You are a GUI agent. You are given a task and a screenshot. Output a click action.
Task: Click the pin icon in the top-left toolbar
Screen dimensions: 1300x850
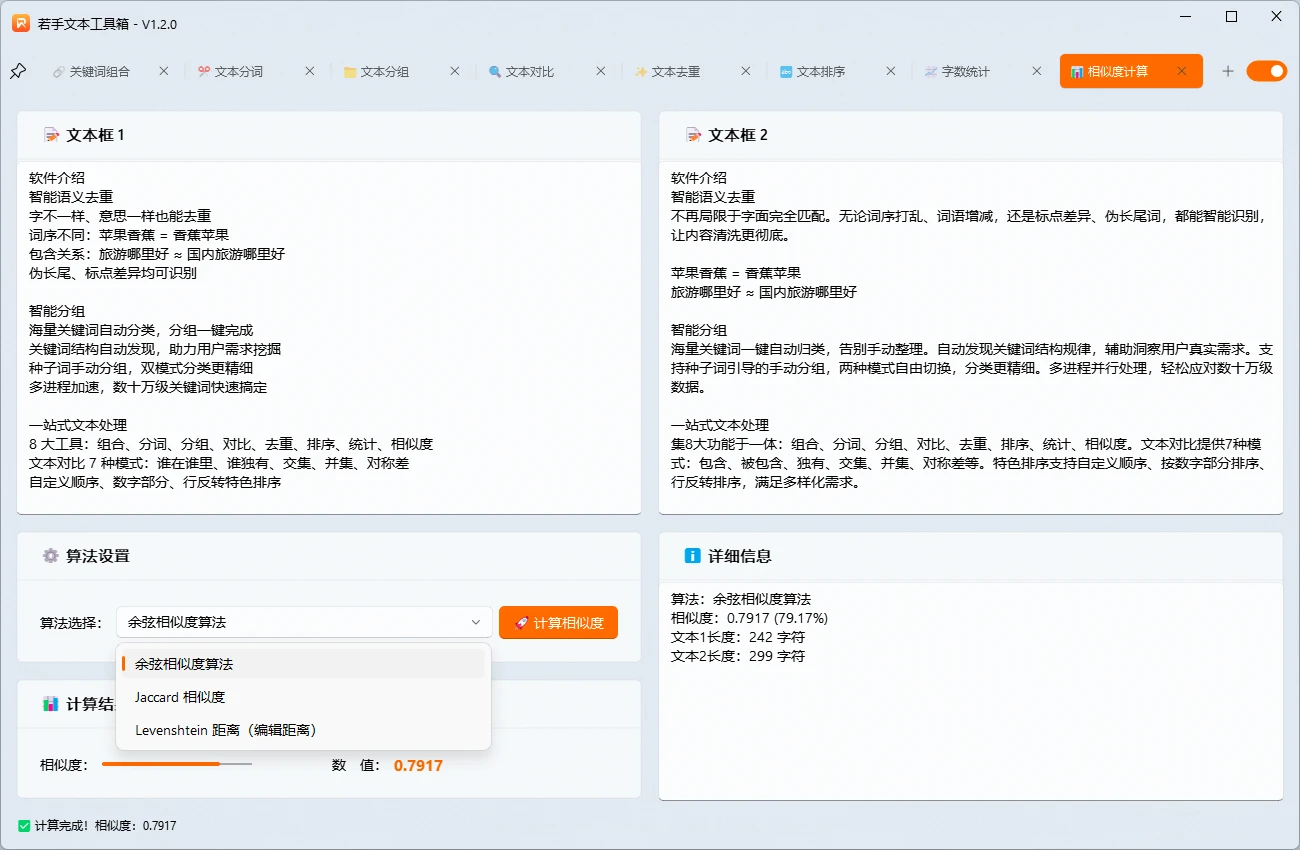pos(18,70)
